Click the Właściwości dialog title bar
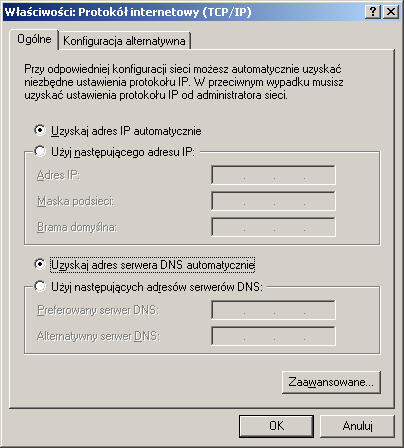404x448 pixels. pos(183,12)
